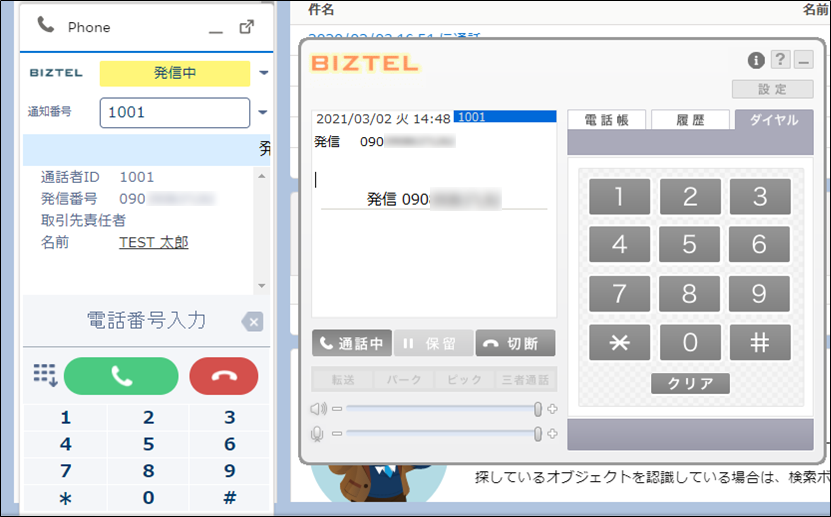The height and width of the screenshot is (517, 831).
Task: Tap 5 on the Phone panel keypad
Action: point(148,444)
